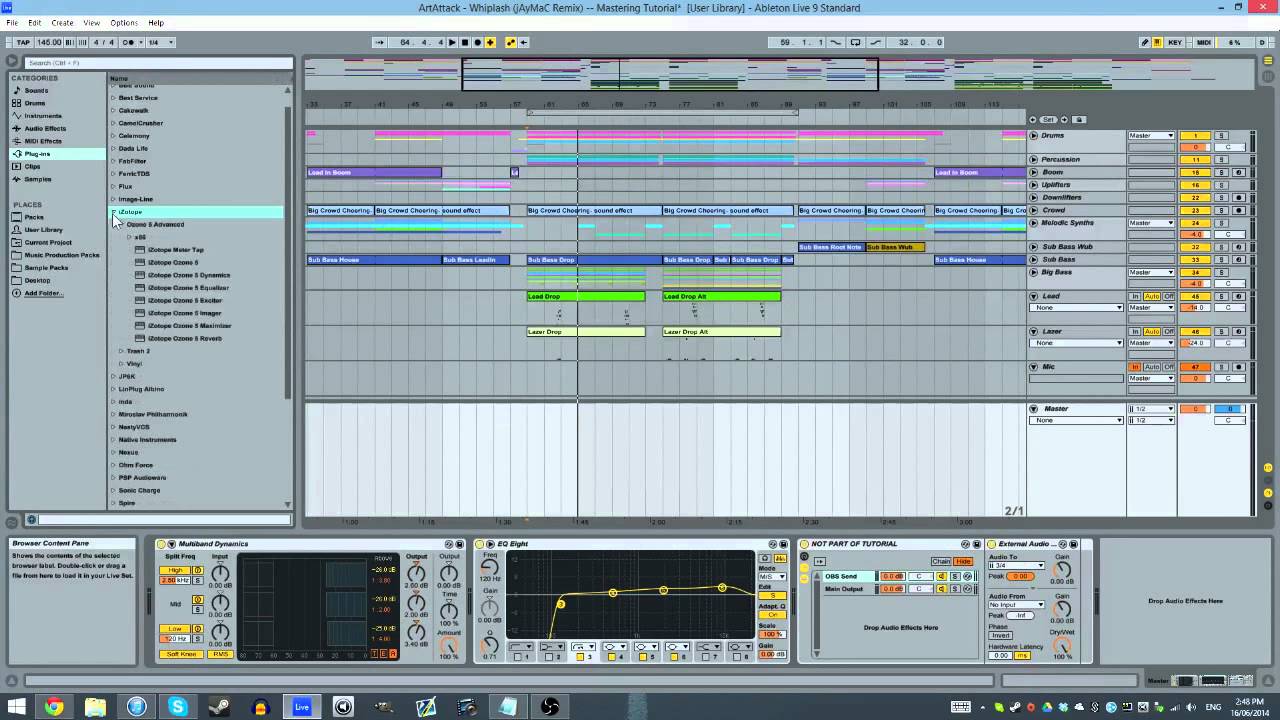This screenshot has height=720, width=1280.
Task: Fold the Lead track
Action: (x=1034, y=296)
